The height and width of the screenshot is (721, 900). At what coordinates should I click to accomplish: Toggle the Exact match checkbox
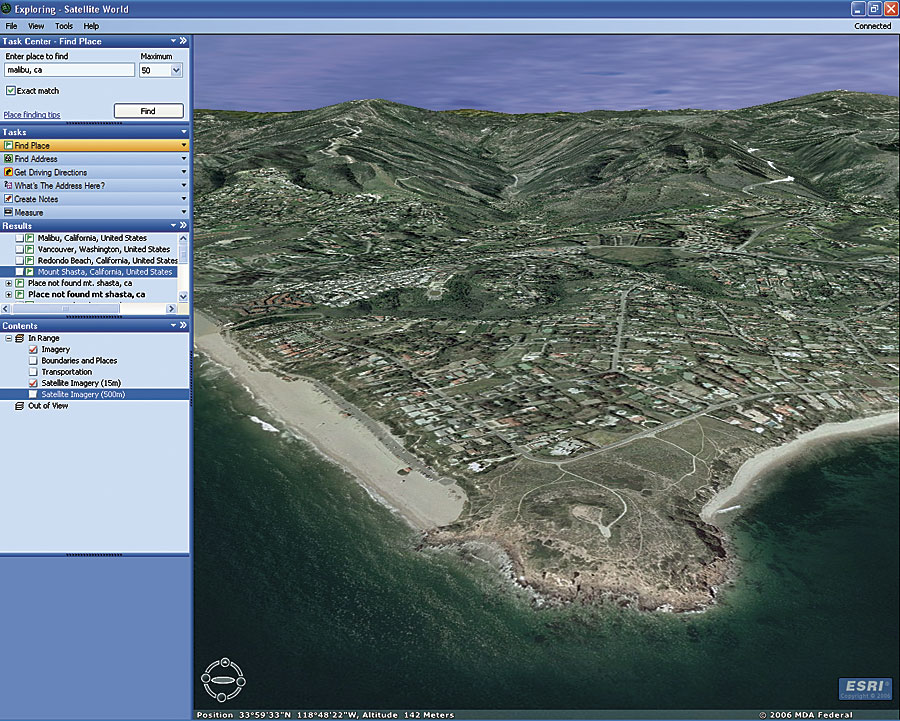pyautogui.click(x=10, y=91)
